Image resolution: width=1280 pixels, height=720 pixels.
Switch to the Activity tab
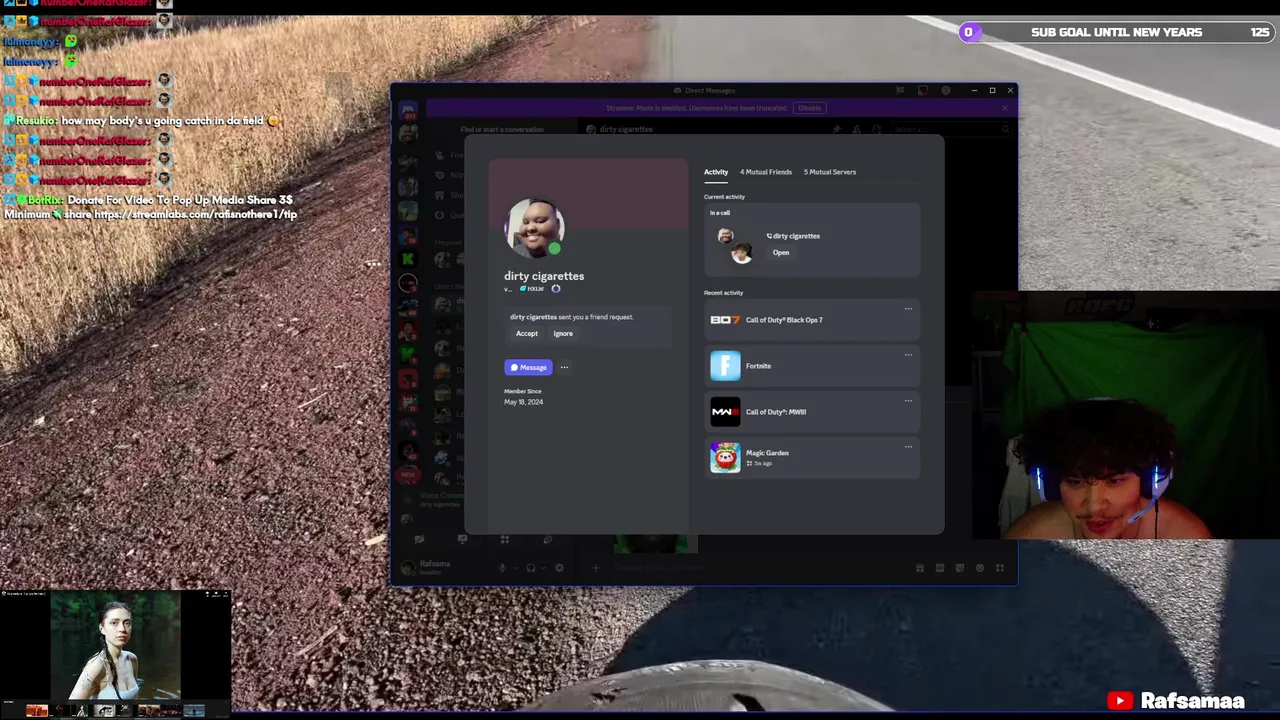pos(716,172)
